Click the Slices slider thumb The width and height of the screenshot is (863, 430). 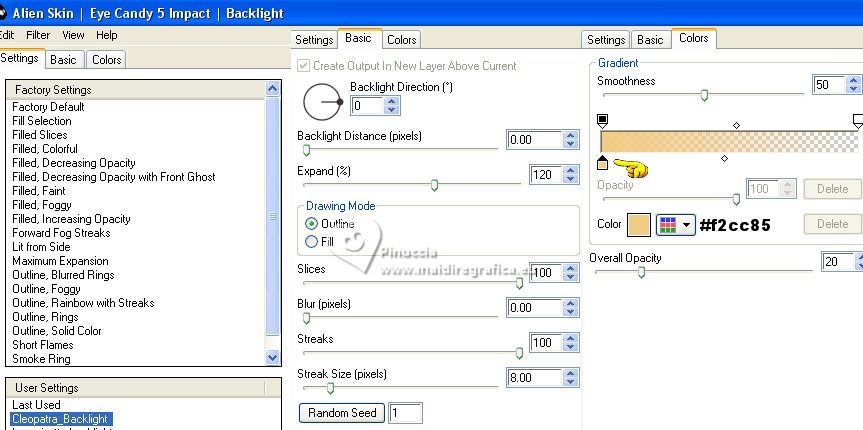[519, 284]
